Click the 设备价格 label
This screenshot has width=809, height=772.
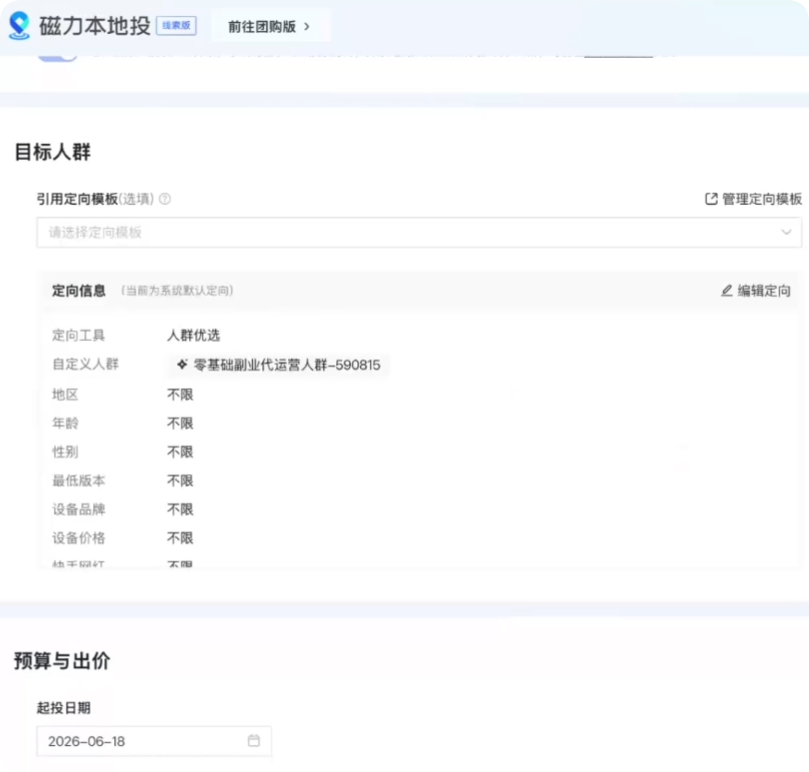coord(78,538)
